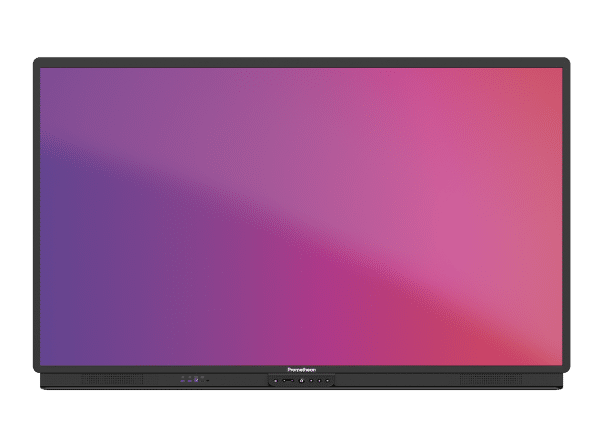Select the second front USB port
600x446 pixels.
point(189,380)
